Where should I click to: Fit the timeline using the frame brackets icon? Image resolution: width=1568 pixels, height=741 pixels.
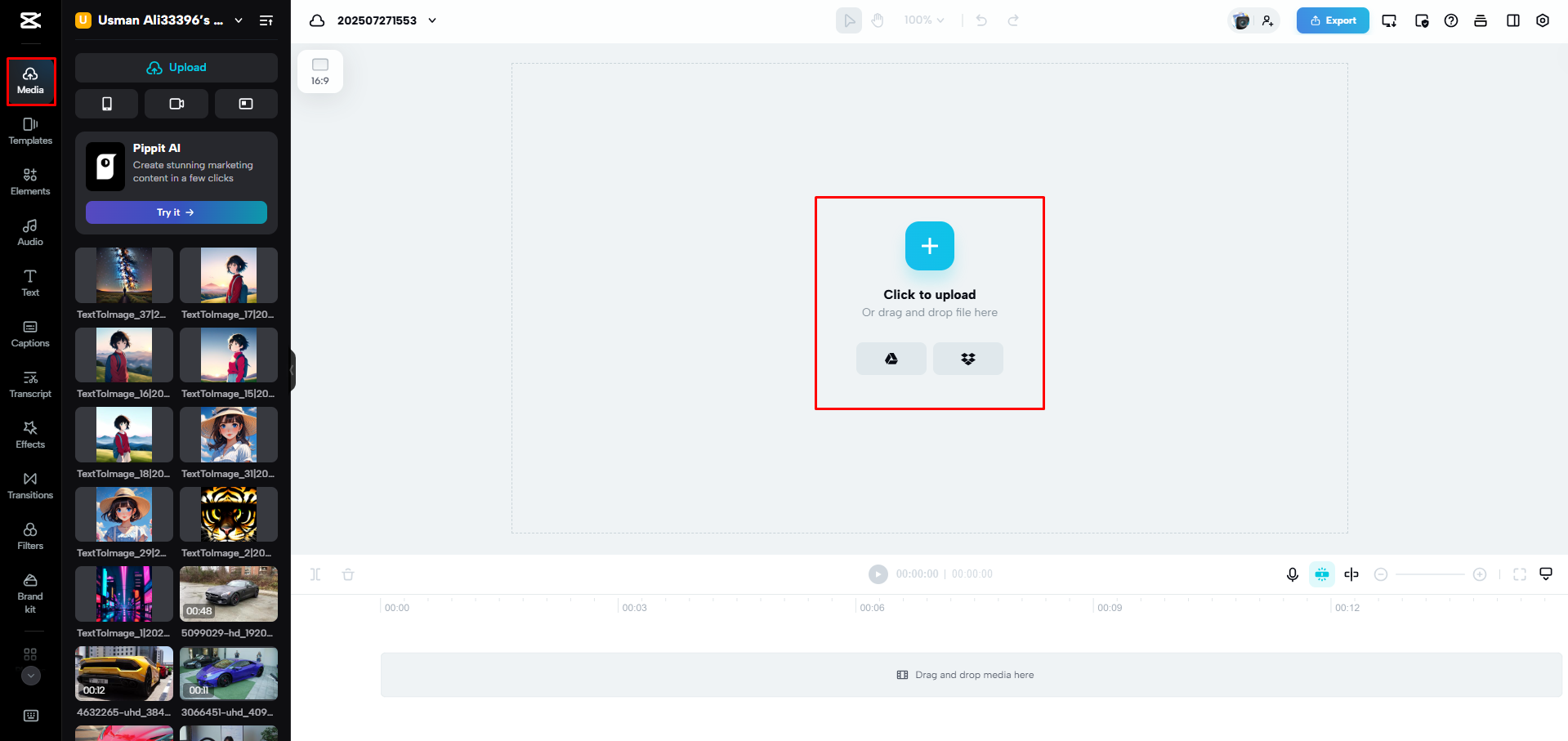tap(1520, 574)
